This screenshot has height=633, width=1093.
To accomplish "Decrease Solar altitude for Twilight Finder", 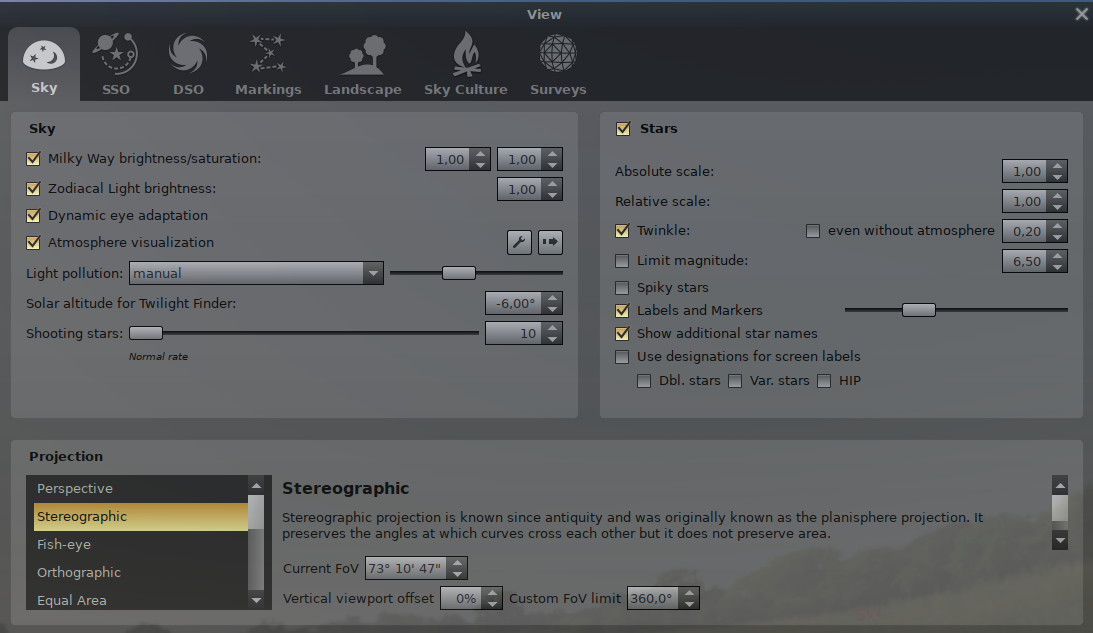I will point(553,309).
